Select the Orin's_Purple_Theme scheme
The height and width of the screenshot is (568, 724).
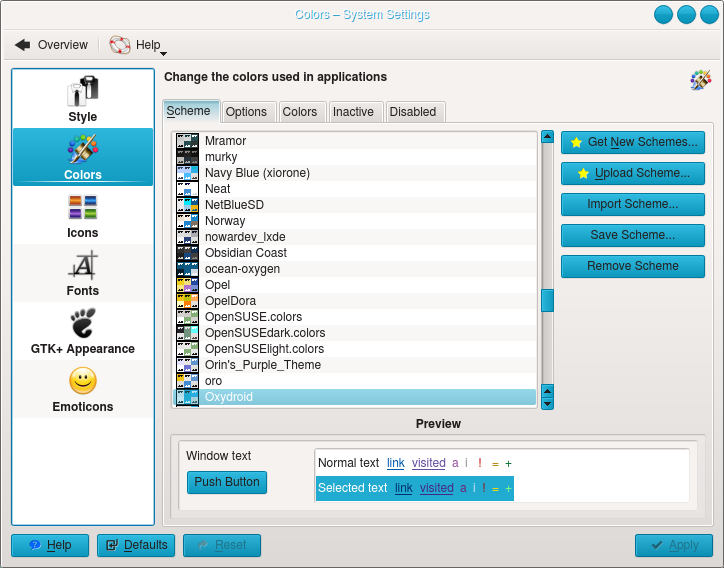pyautogui.click(x=355, y=365)
